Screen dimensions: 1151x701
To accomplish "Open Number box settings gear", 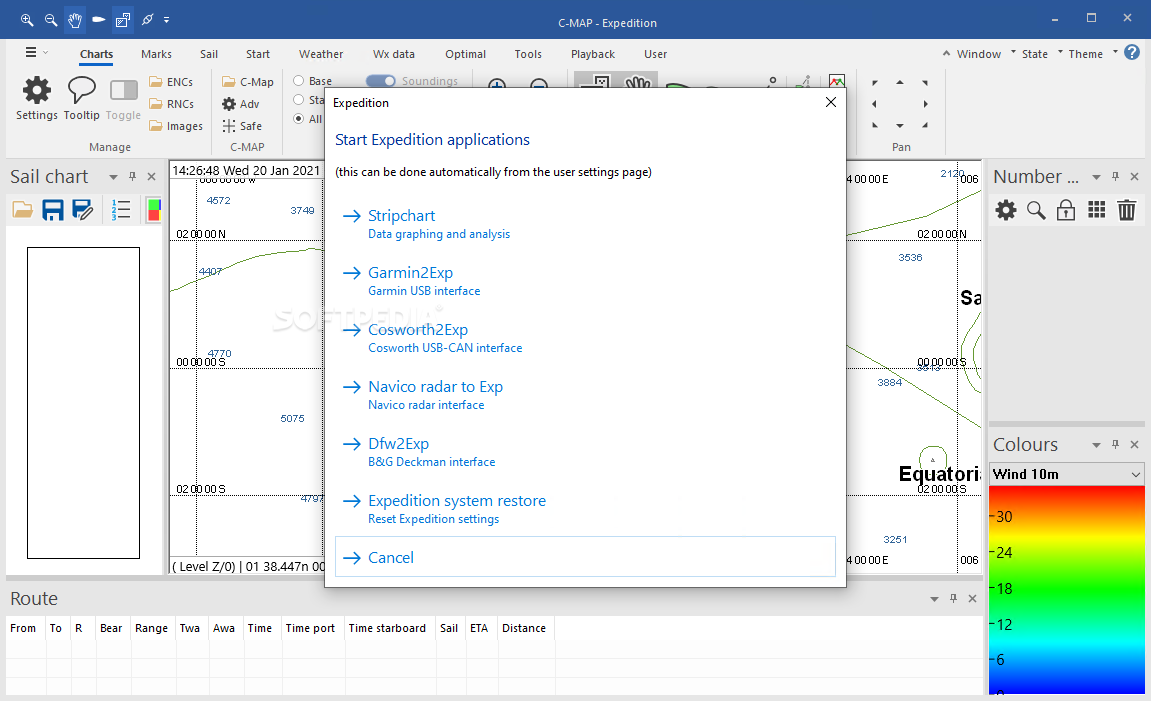I will (1006, 211).
